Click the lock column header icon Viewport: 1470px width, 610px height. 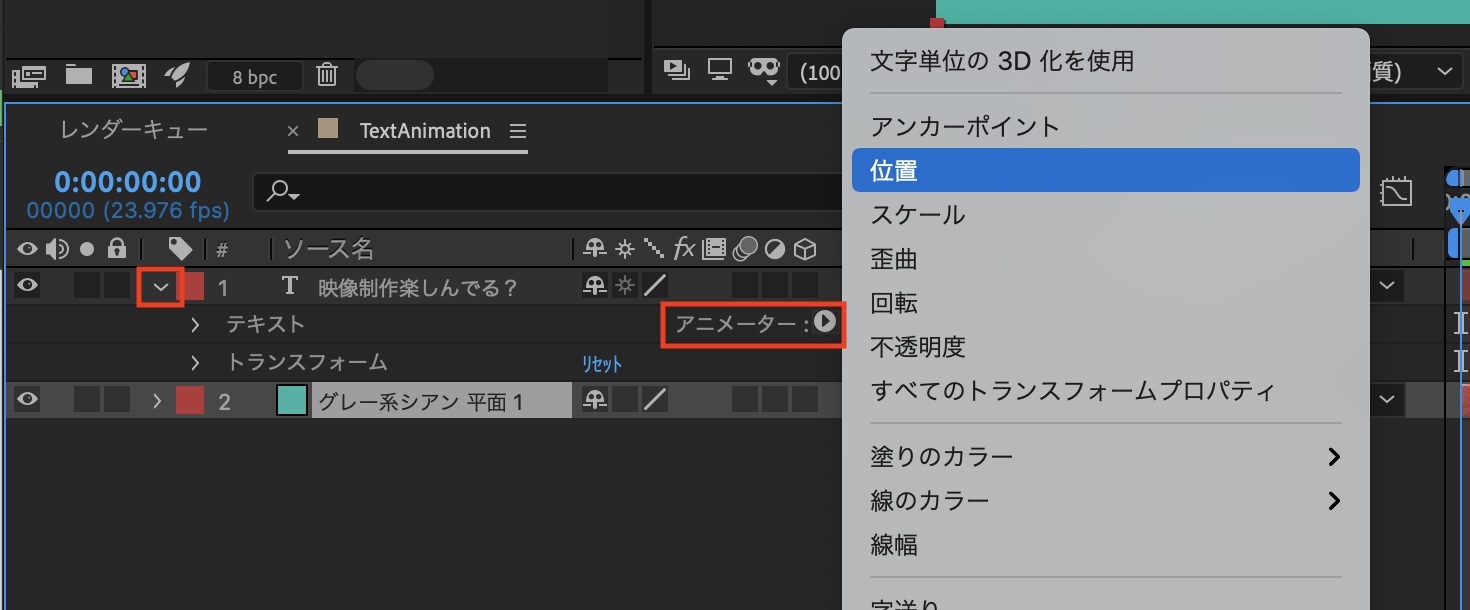117,248
